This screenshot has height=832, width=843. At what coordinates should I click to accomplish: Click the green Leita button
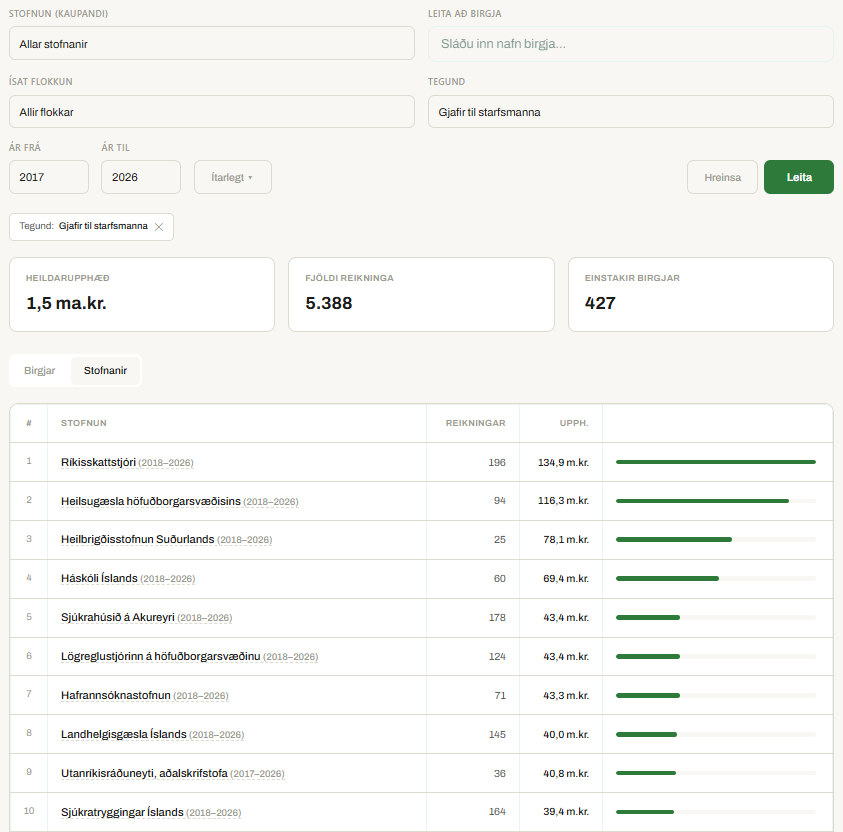point(799,177)
